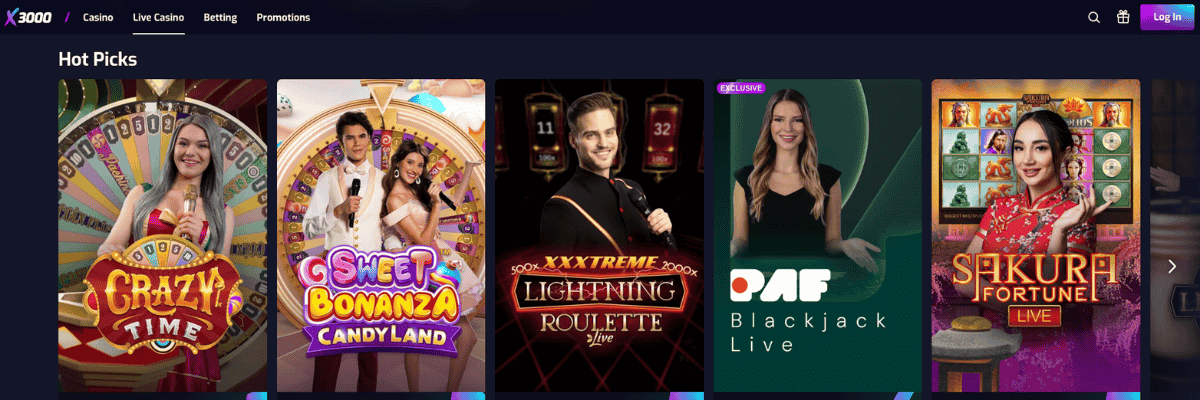Open the Betting section

220,17
